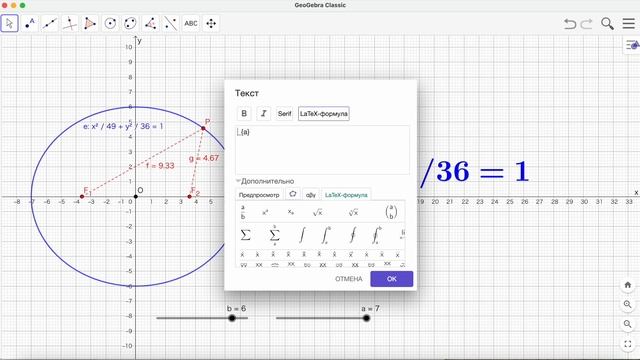
Task: Click the Home standard view icon
Action: [x=628, y=284]
